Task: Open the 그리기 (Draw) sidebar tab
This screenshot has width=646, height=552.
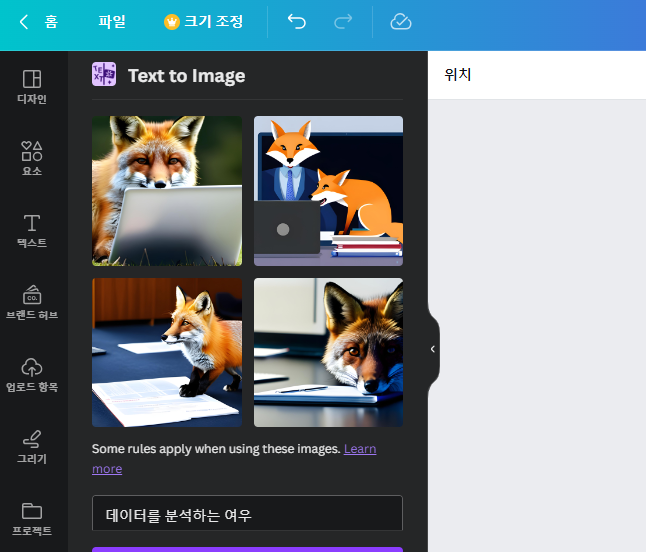Action: click(x=32, y=447)
